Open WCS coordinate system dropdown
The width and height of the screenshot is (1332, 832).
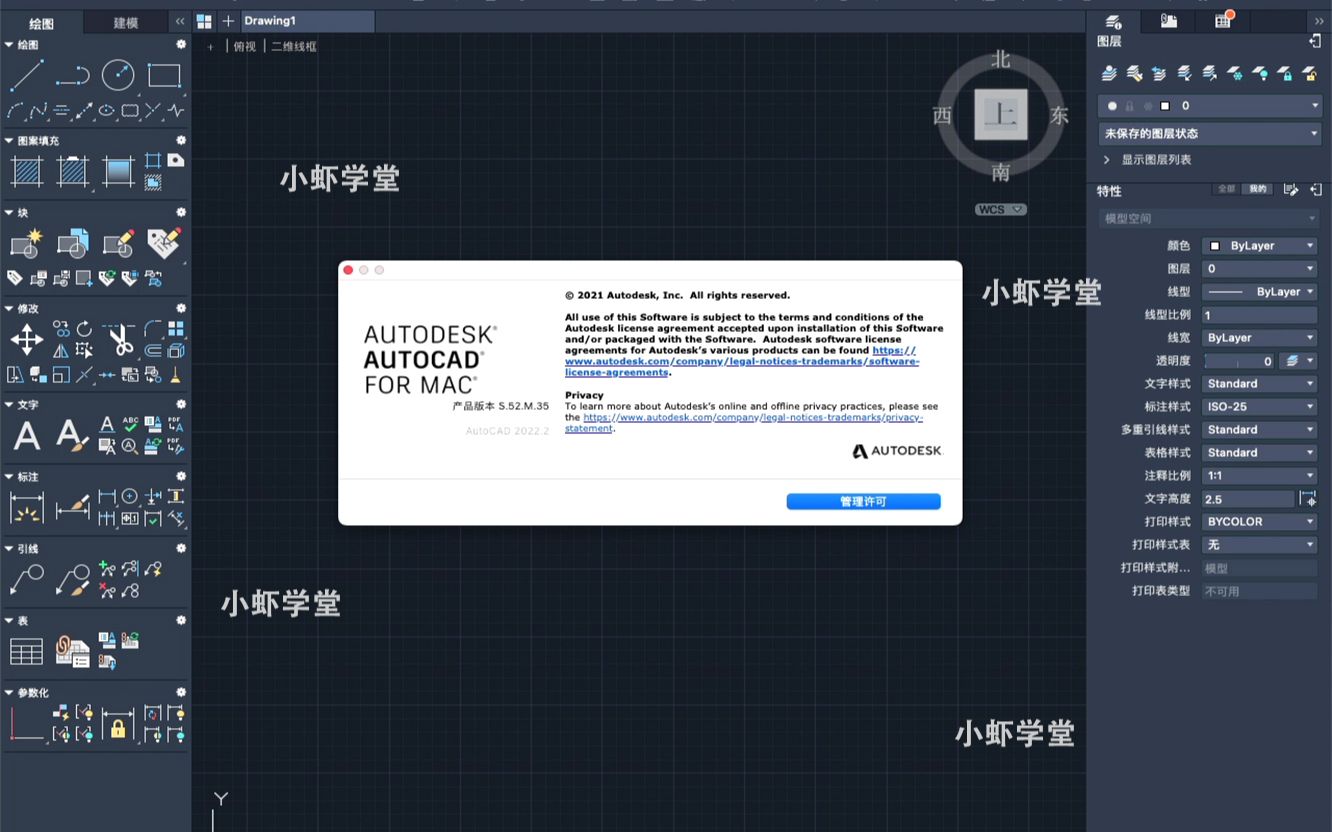point(1001,210)
